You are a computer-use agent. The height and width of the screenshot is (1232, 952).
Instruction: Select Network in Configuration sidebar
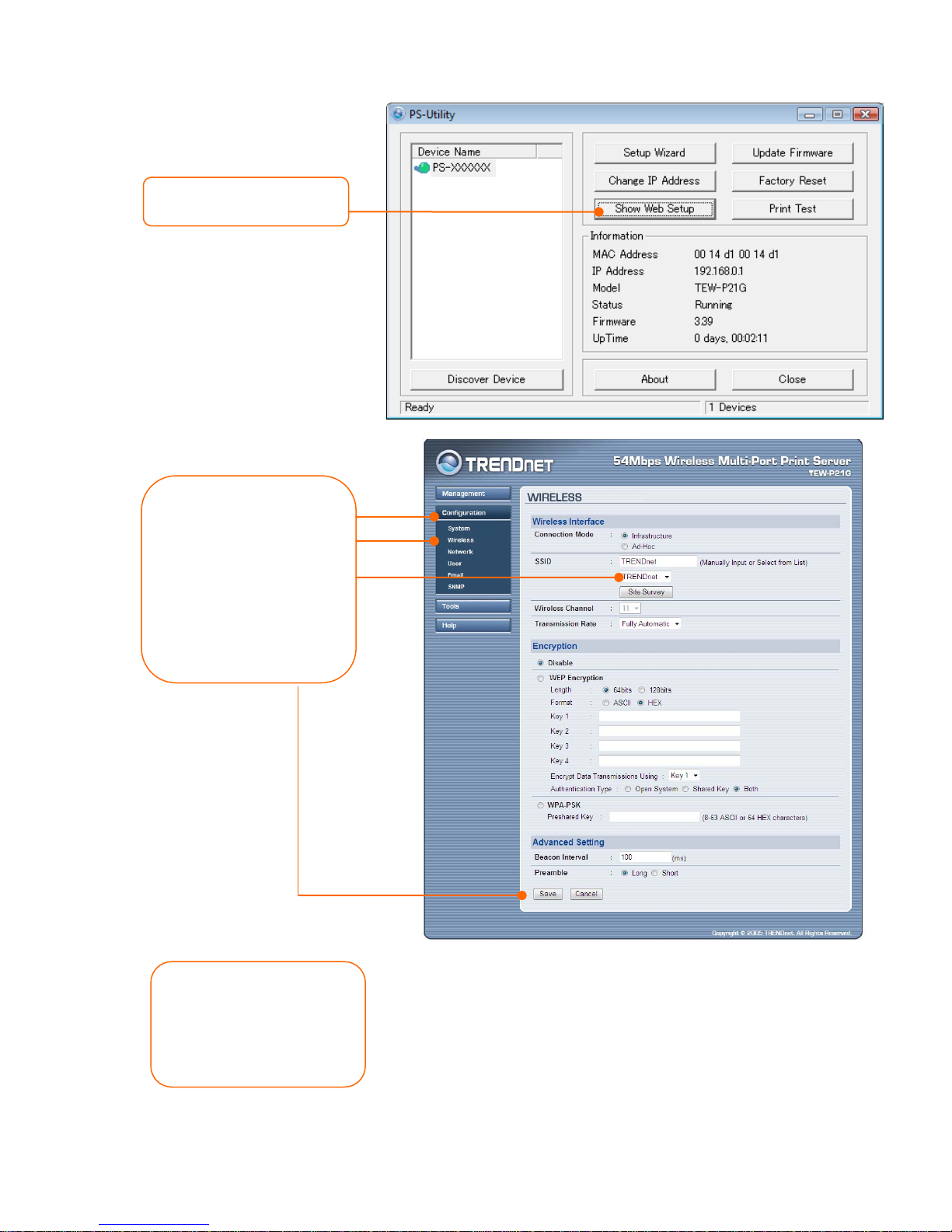point(460,552)
